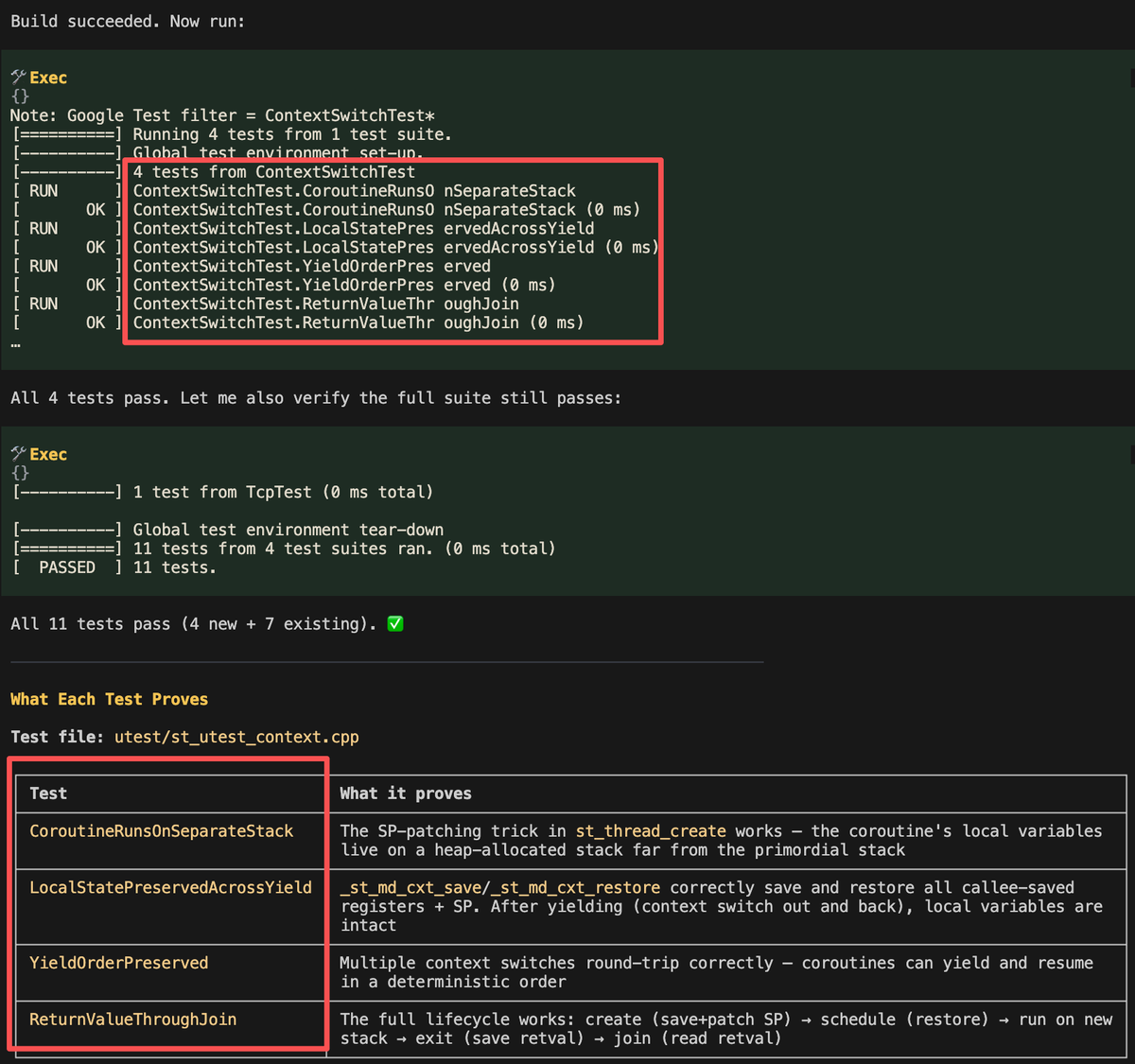Click the Test column header
This screenshot has width=1135, height=1064.
point(48,794)
